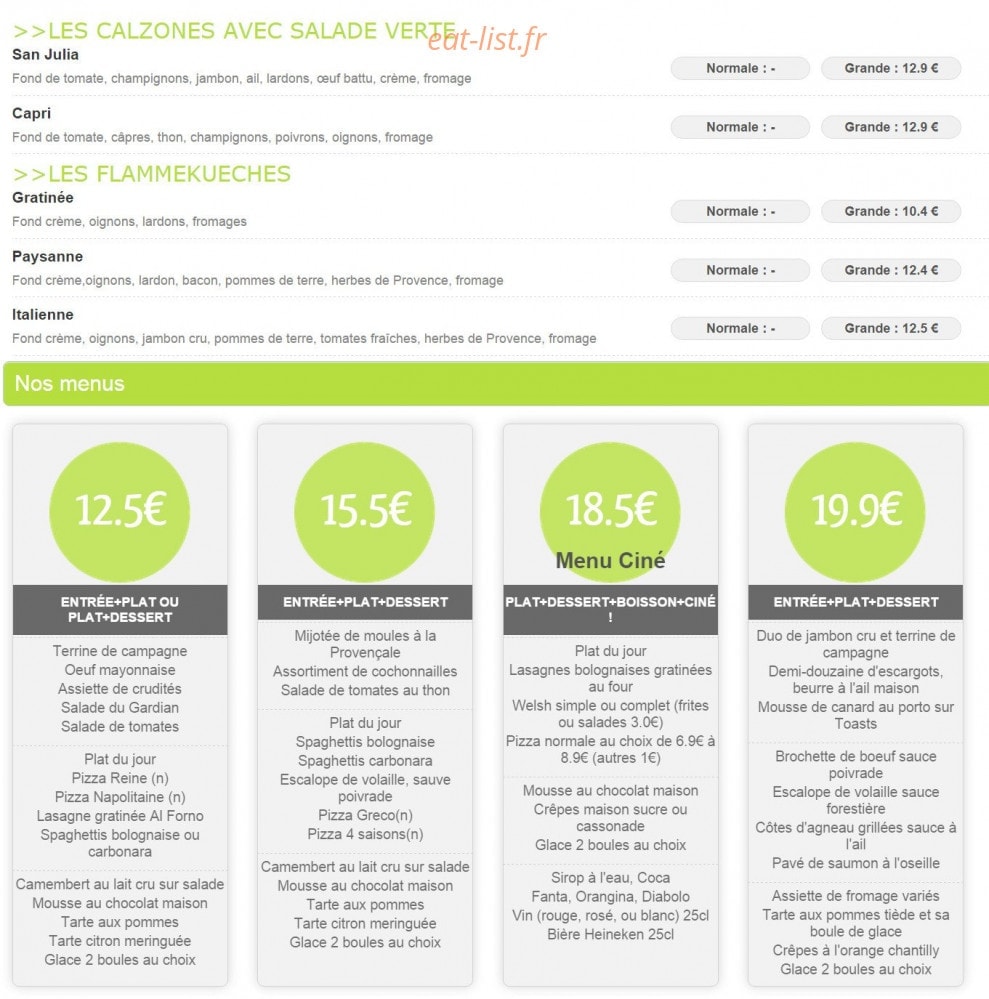989x999 pixels.
Task: Select the Paysanne flammekueche item title
Action: (x=47, y=257)
